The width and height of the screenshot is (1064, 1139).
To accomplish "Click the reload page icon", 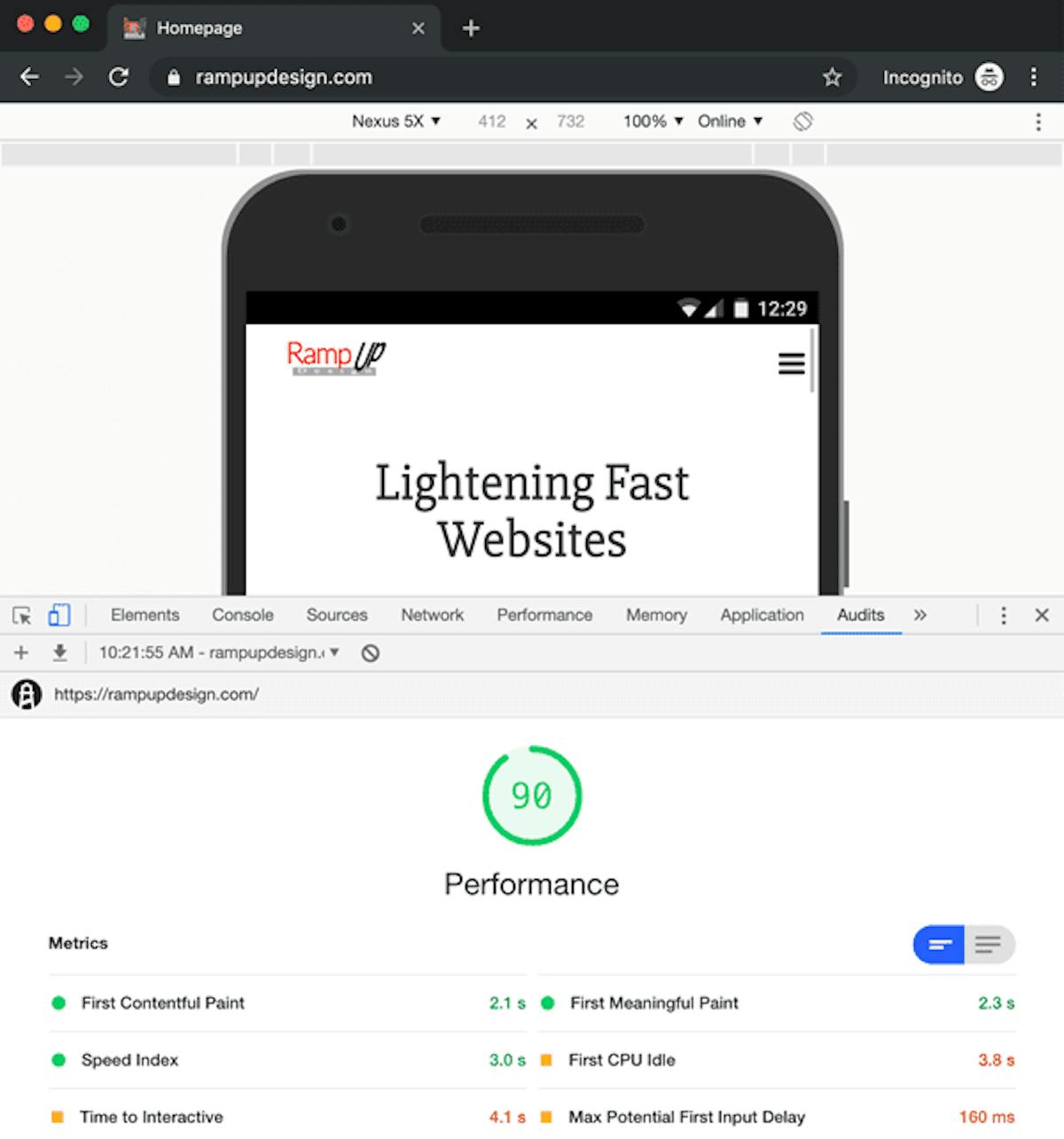I will pos(118,77).
